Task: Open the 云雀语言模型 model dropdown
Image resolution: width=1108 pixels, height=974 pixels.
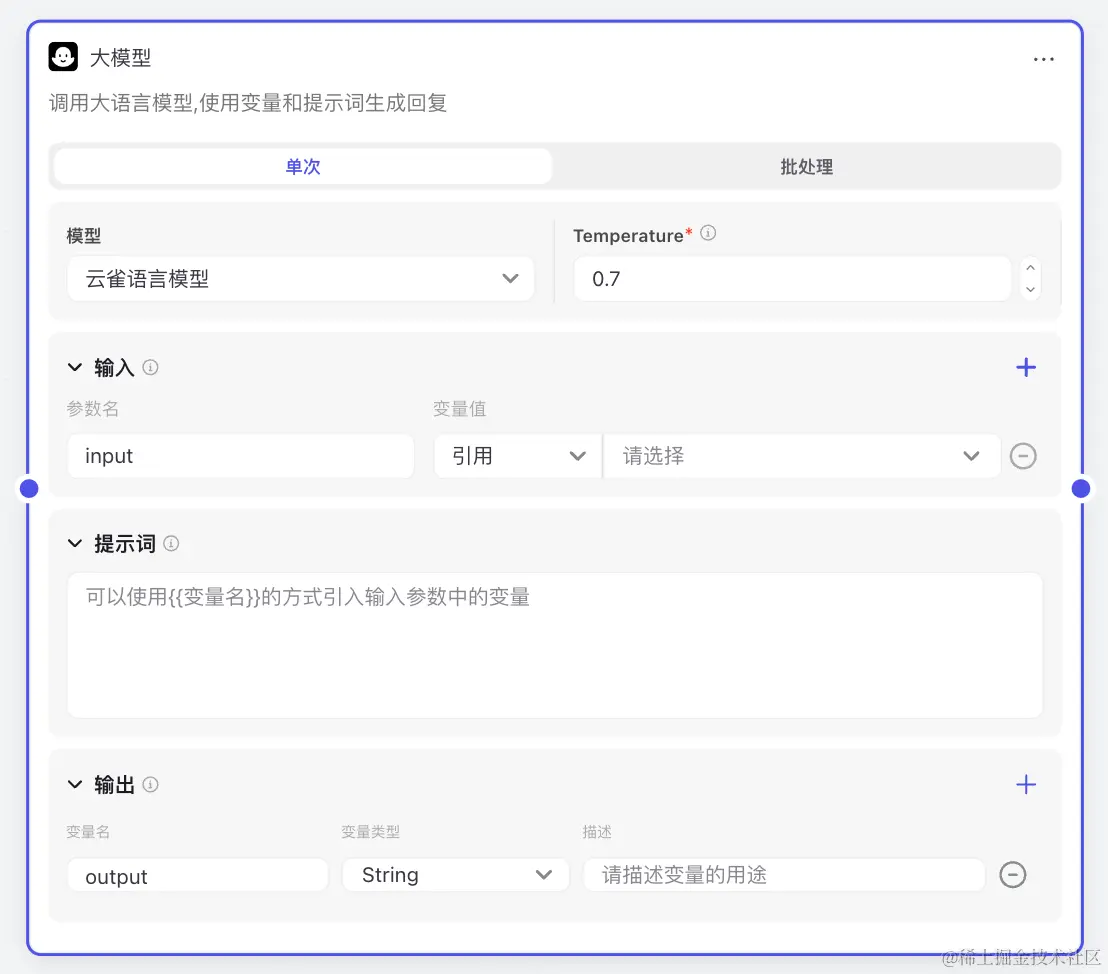Action: (301, 278)
